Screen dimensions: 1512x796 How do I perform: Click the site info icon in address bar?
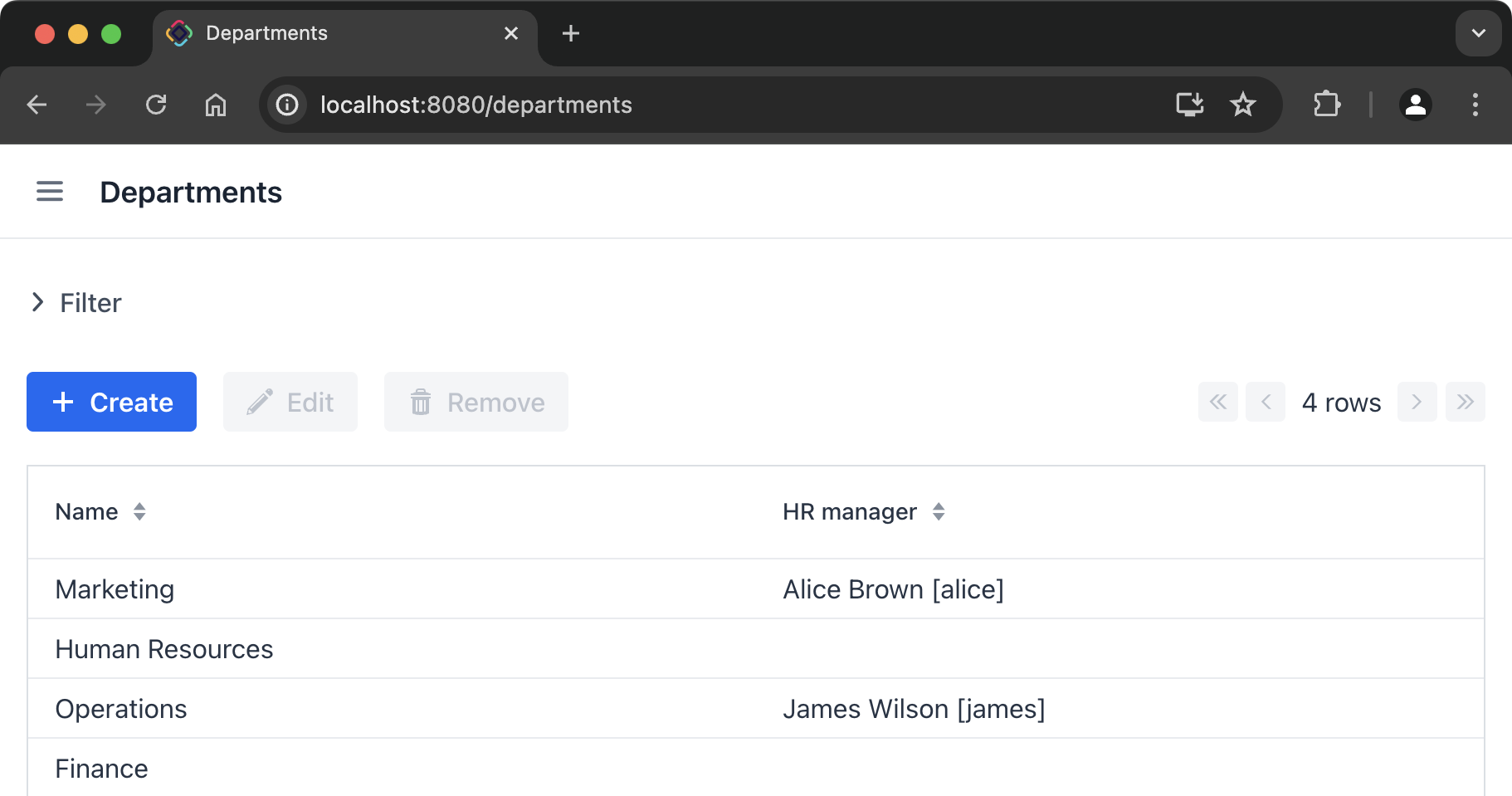(x=285, y=105)
